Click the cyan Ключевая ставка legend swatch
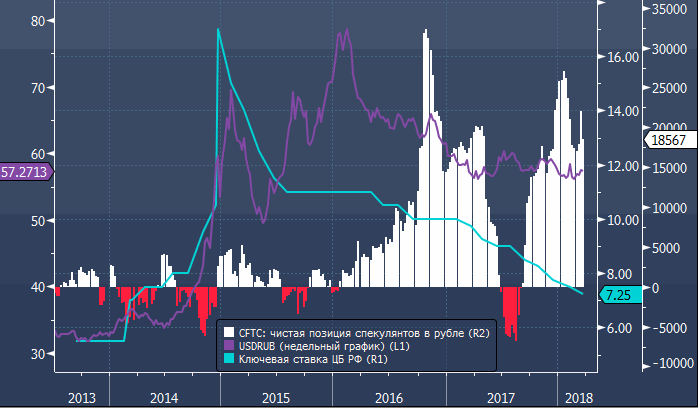 coord(230,358)
